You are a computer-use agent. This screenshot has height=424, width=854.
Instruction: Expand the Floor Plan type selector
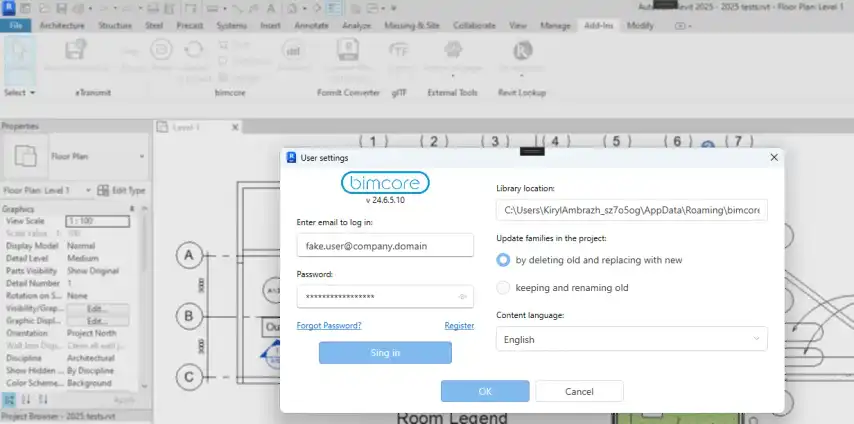(x=142, y=156)
